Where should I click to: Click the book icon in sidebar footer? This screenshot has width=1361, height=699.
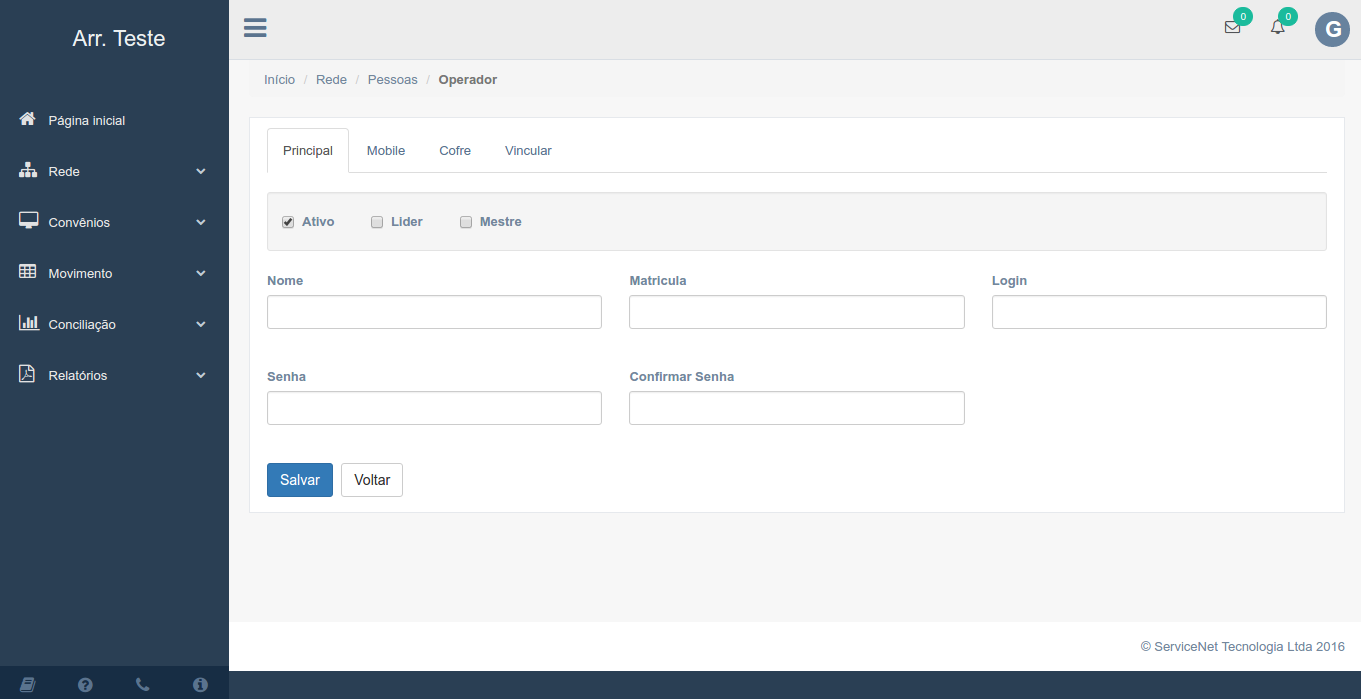click(27, 685)
